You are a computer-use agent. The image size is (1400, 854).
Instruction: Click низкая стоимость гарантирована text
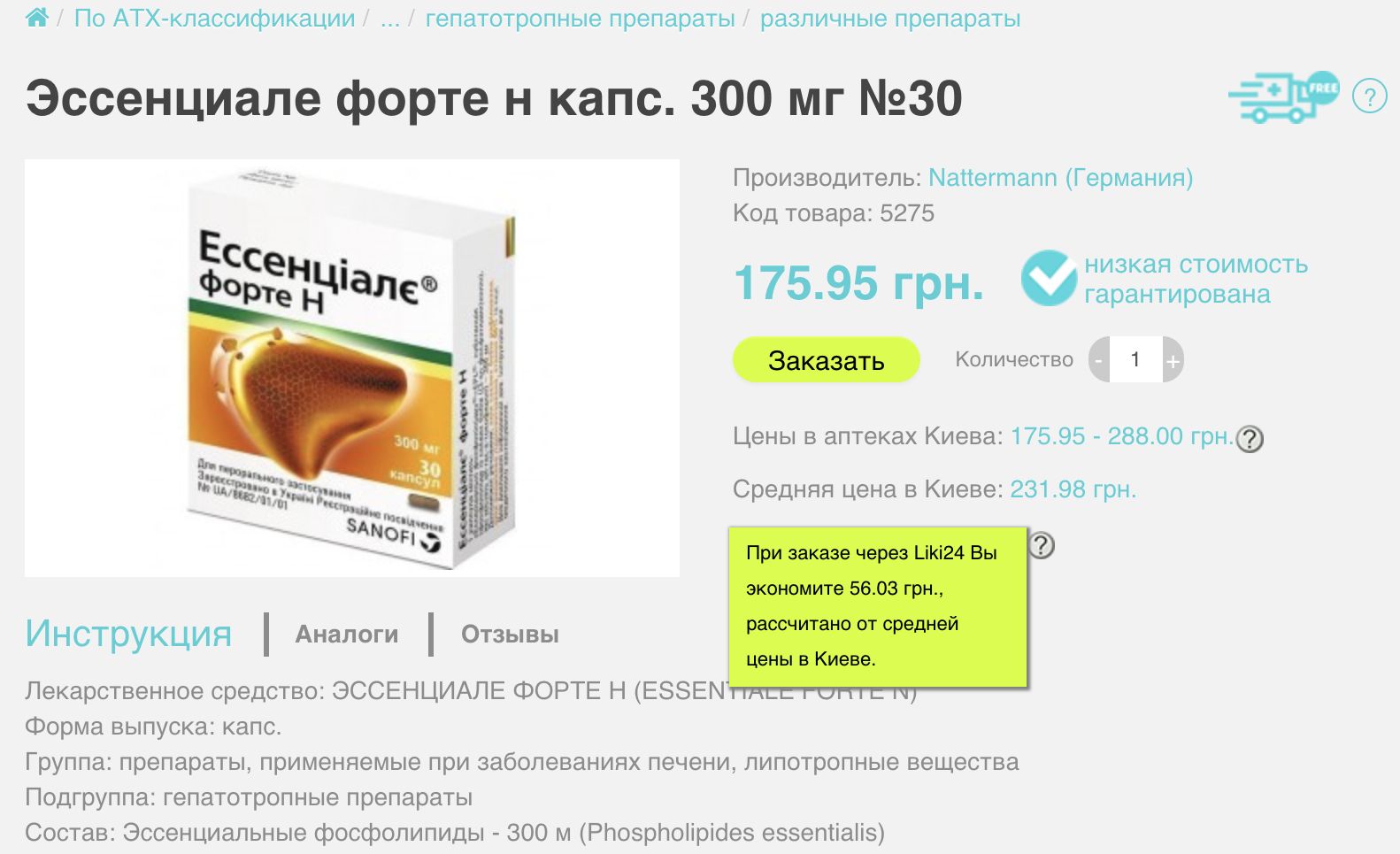pyautogui.click(x=1196, y=279)
